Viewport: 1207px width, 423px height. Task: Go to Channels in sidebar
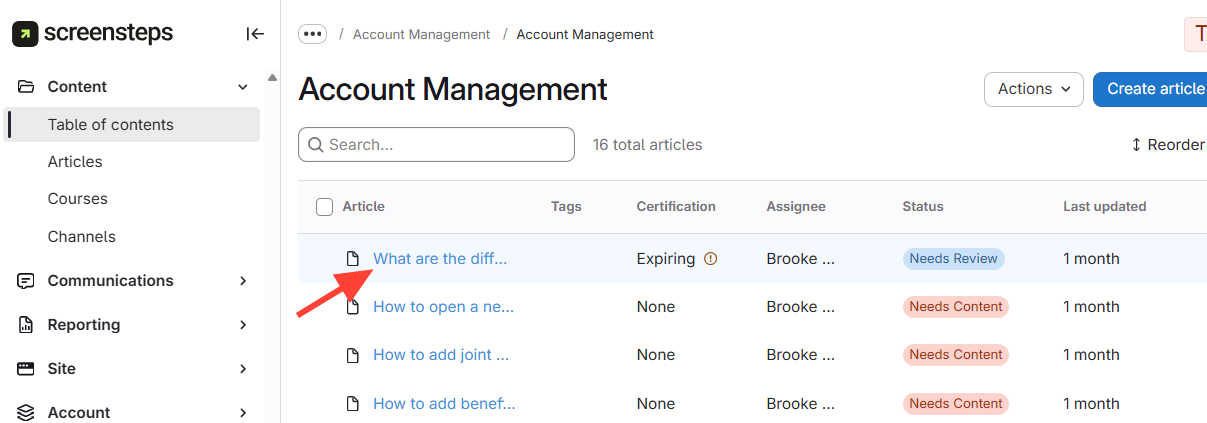82,237
